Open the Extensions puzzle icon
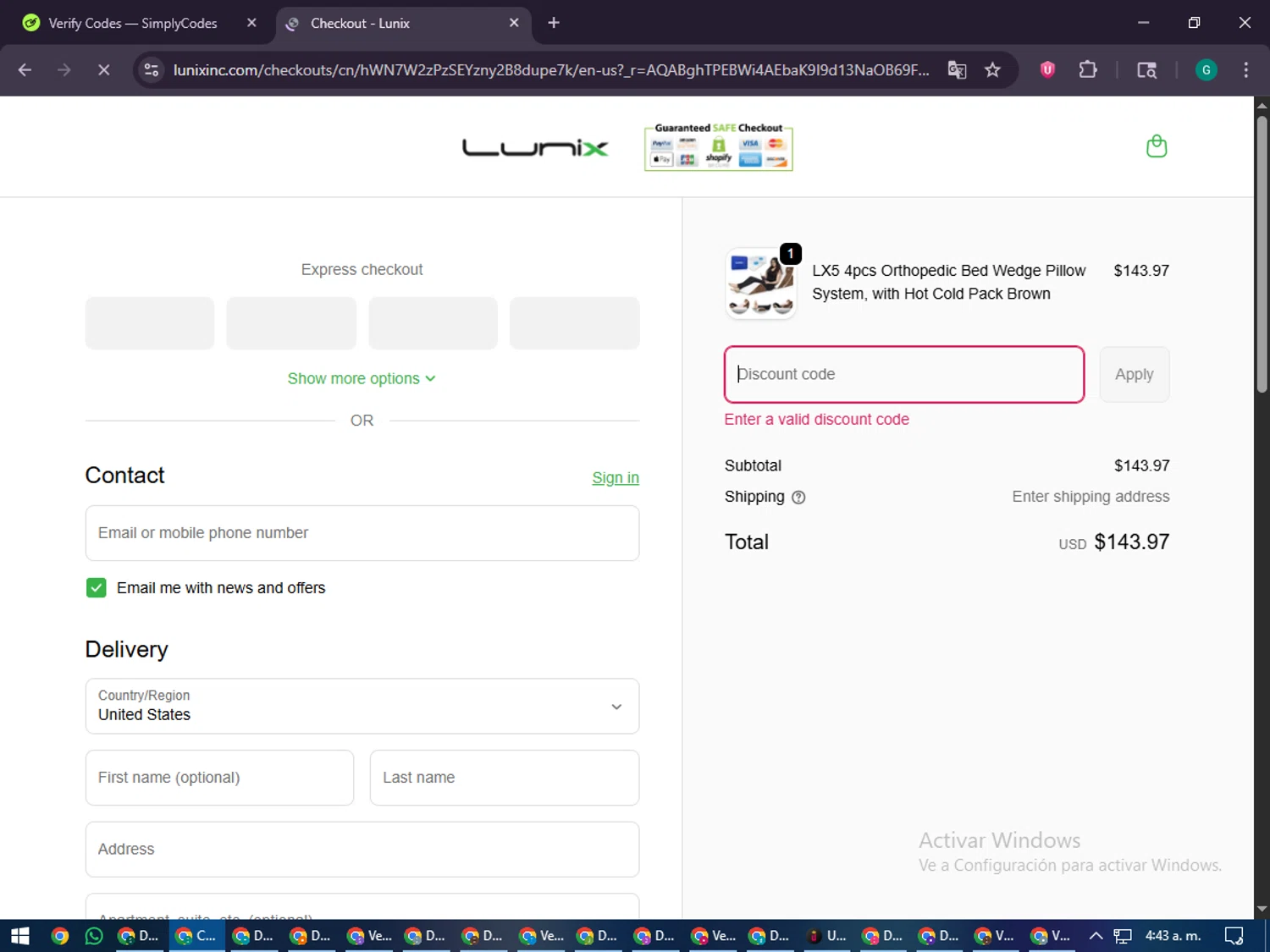Screen dimensions: 1270x952 1088,70
